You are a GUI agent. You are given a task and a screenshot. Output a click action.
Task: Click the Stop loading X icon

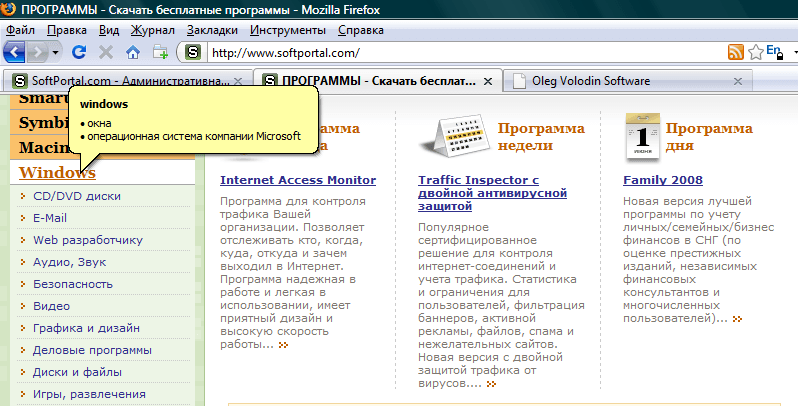pyautogui.click(x=105, y=52)
